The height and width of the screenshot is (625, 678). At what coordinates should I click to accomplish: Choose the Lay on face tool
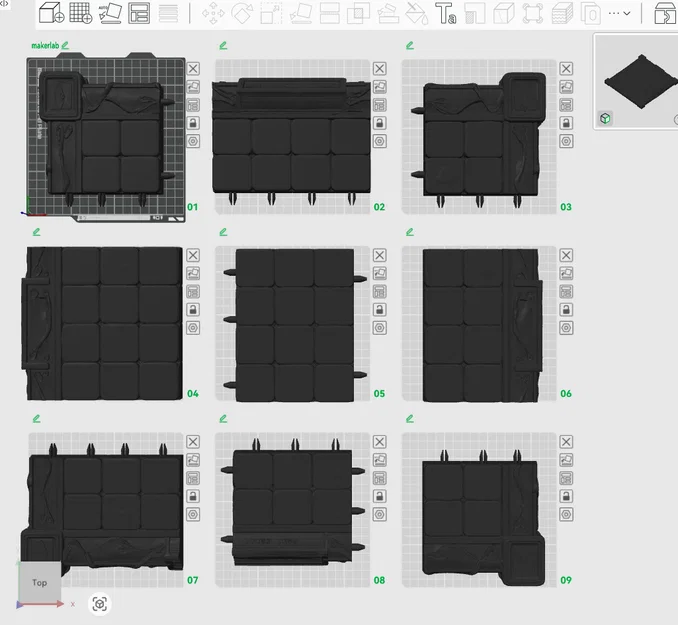(x=301, y=13)
